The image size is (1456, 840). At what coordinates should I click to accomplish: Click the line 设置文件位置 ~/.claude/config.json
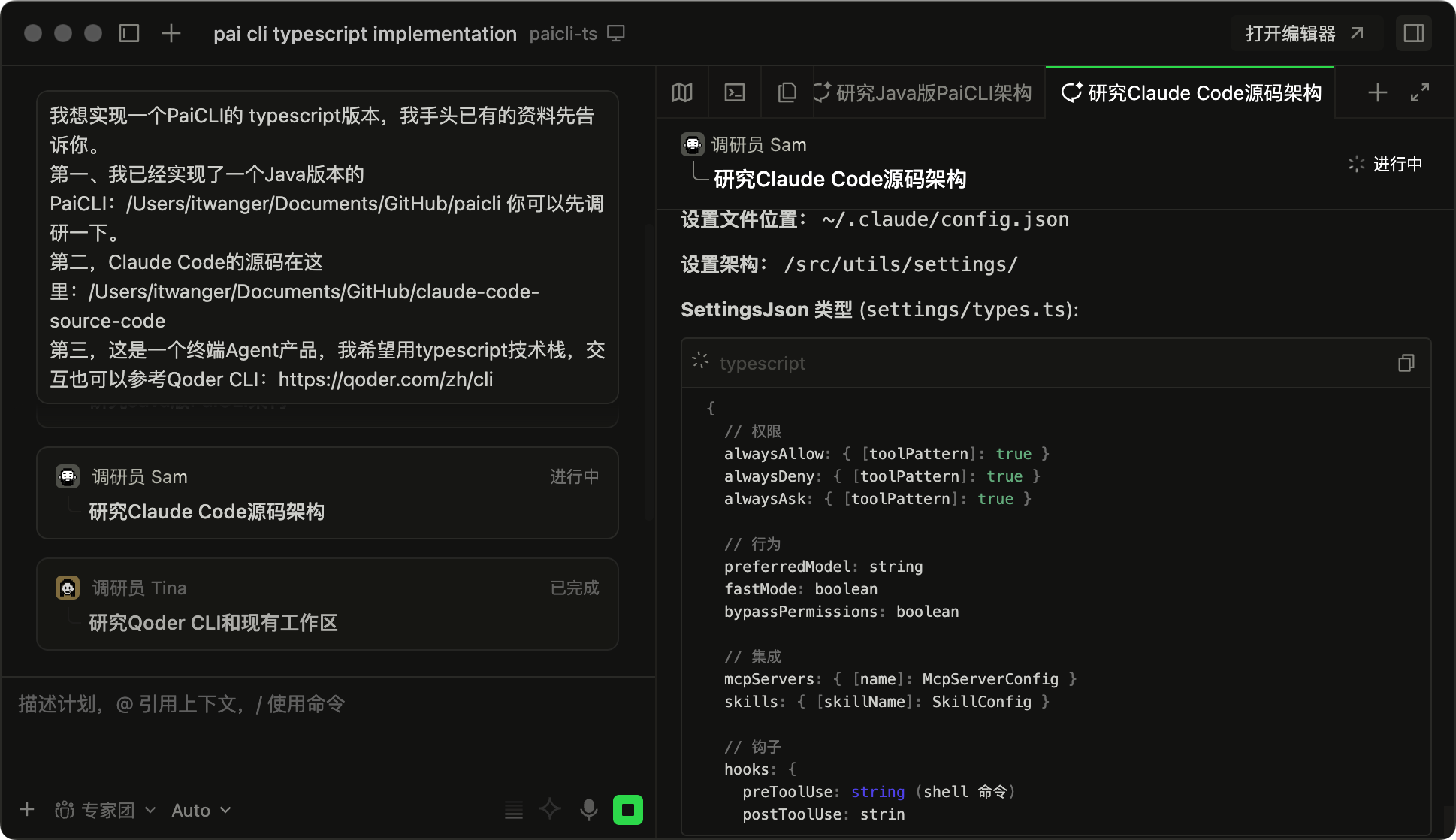click(875, 219)
